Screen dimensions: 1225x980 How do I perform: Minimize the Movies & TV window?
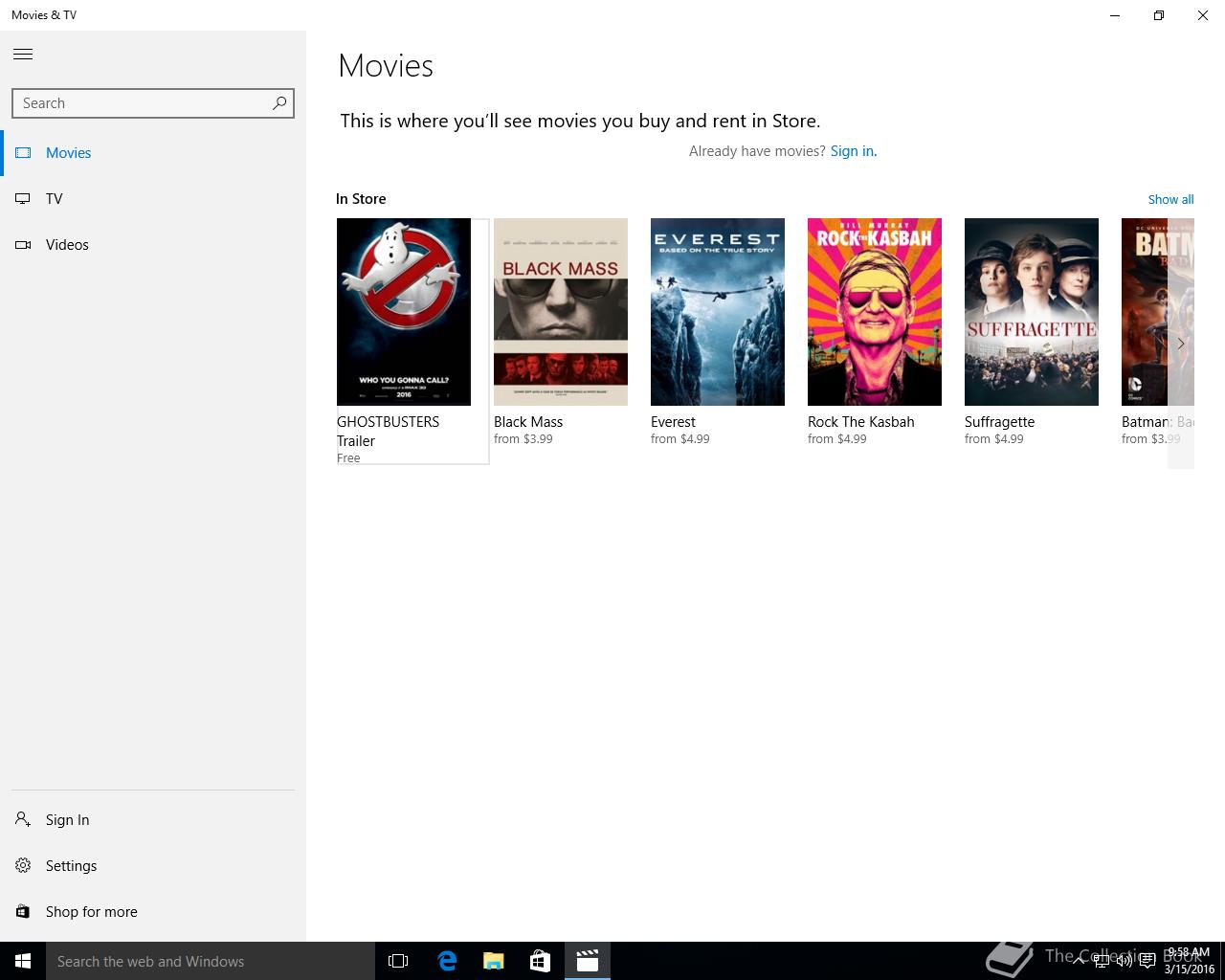[1115, 15]
